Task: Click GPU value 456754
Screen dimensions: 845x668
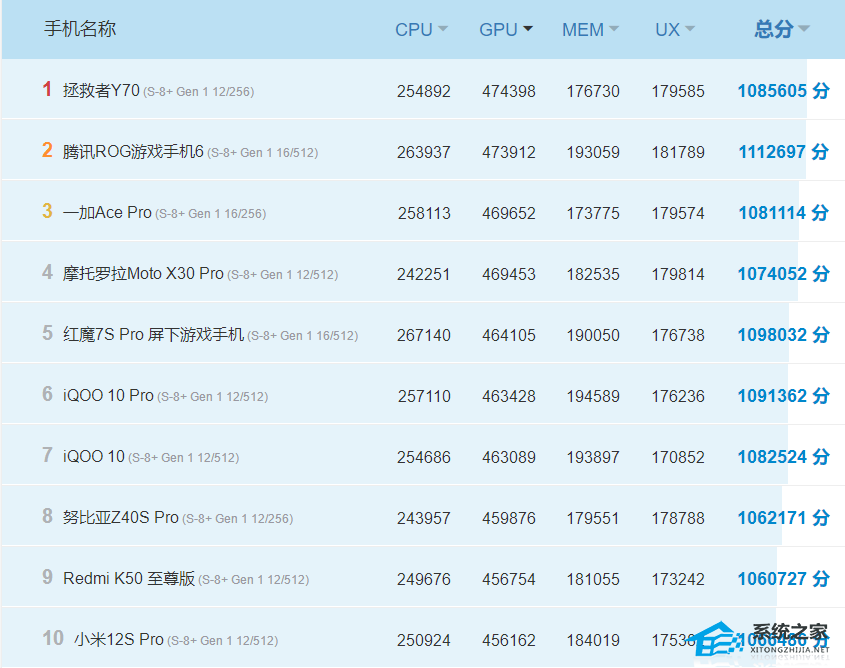Action: point(509,578)
